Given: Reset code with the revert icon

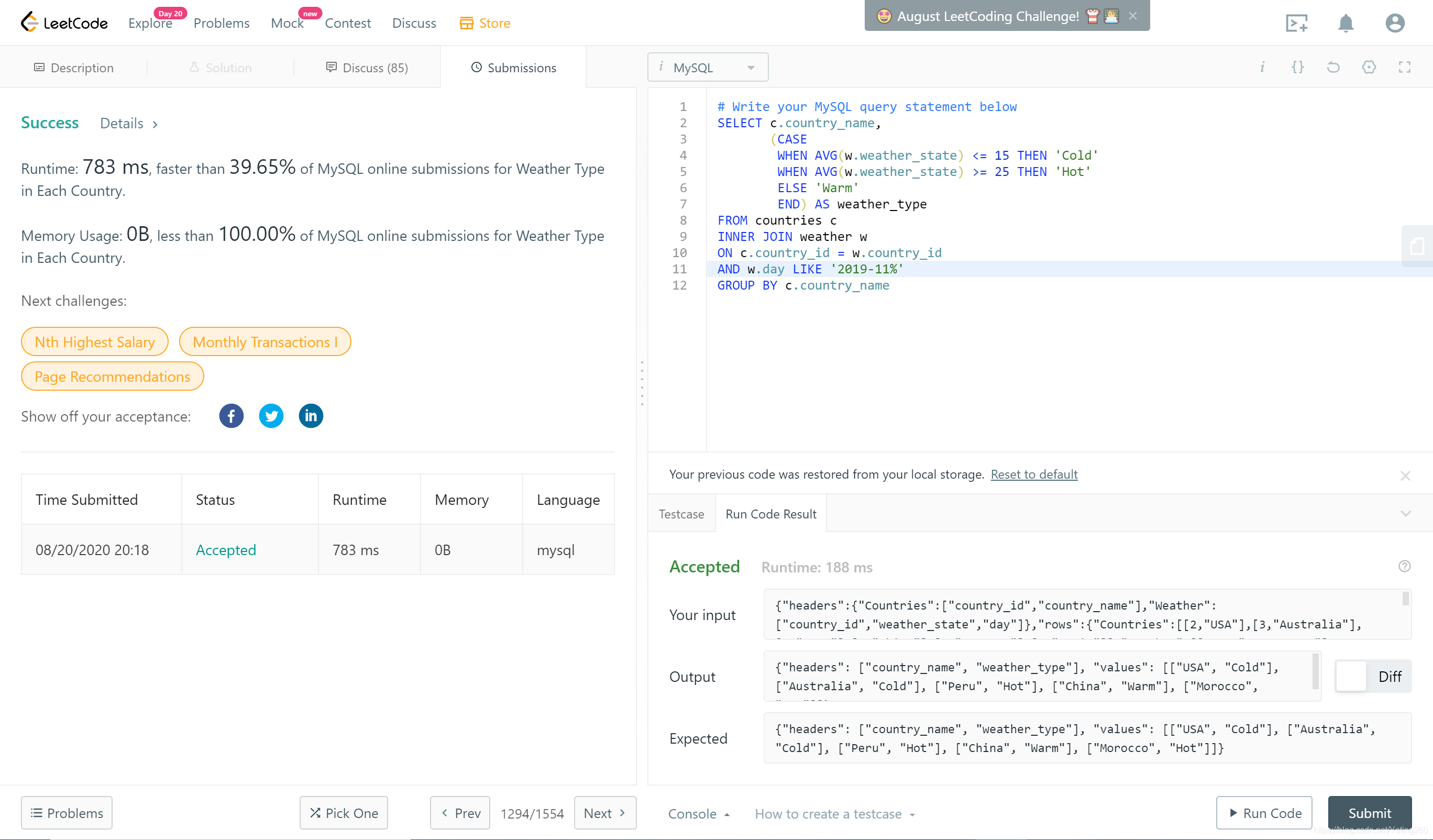Looking at the screenshot, I should pos(1333,68).
